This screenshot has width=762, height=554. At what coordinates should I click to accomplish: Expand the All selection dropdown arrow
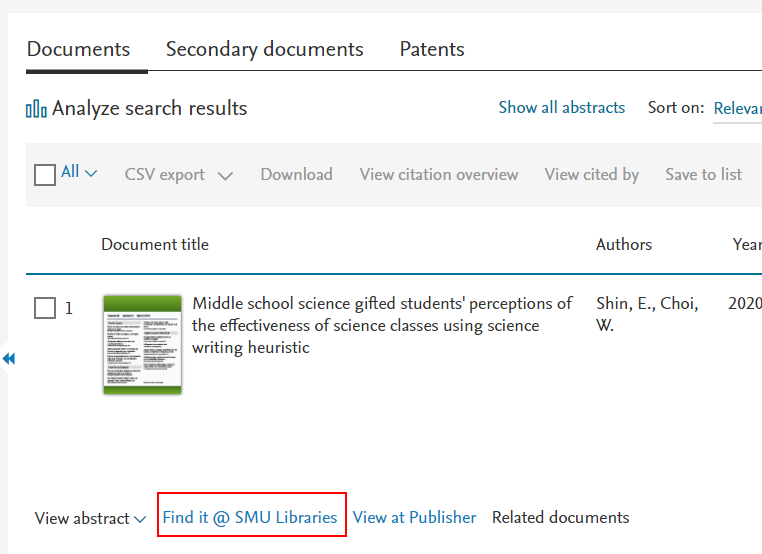click(91, 174)
